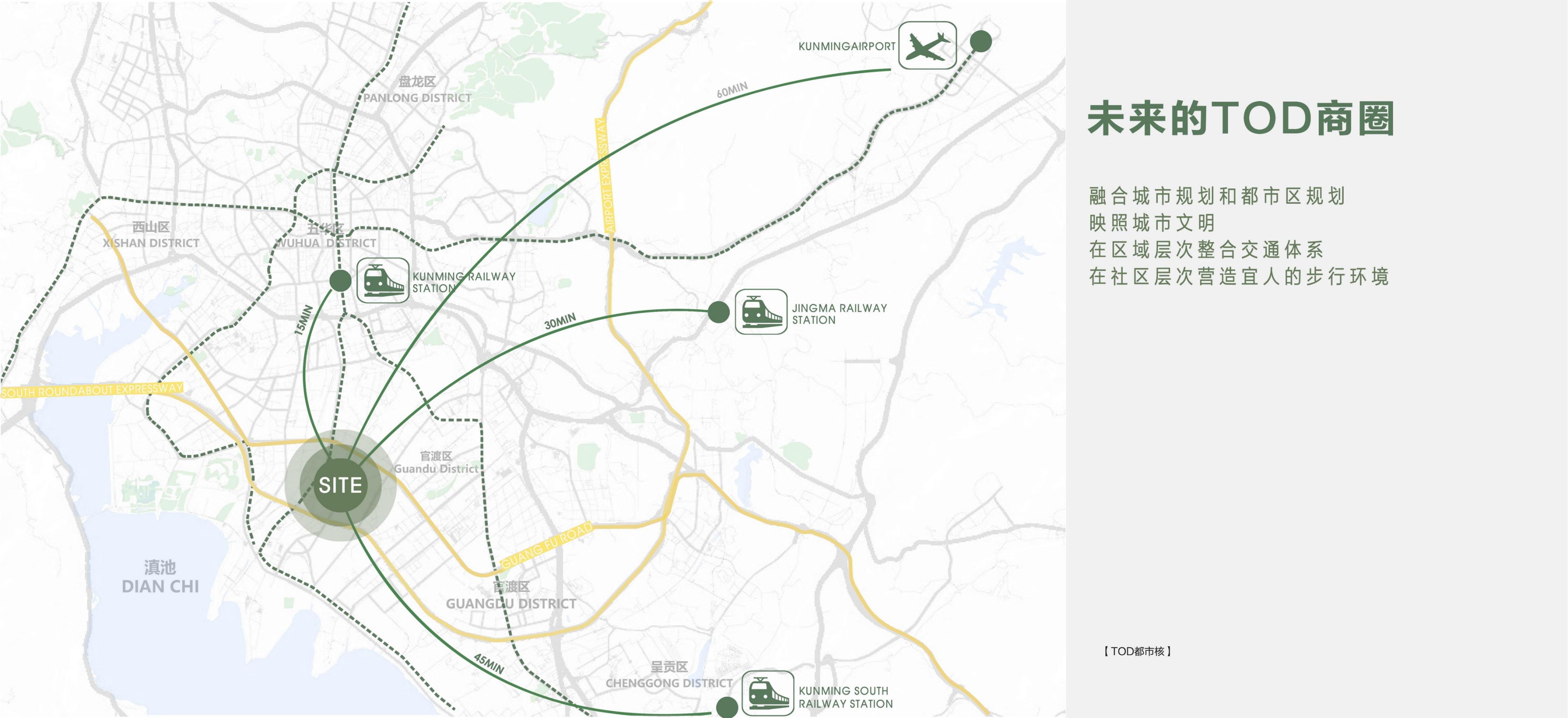1568x718 pixels.
Task: Click the SOUTH ROUNDABOUT EXPRESSWAY road label
Action: pos(91,390)
